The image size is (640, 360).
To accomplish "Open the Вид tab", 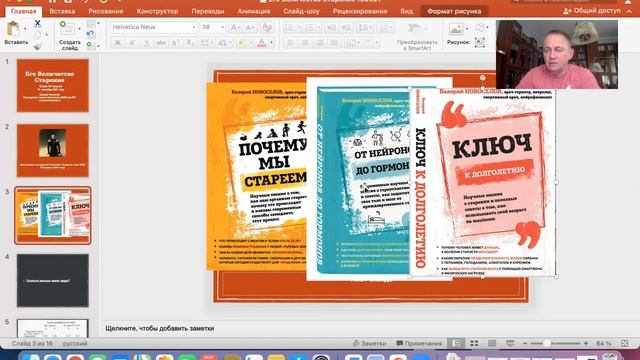I will [406, 11].
